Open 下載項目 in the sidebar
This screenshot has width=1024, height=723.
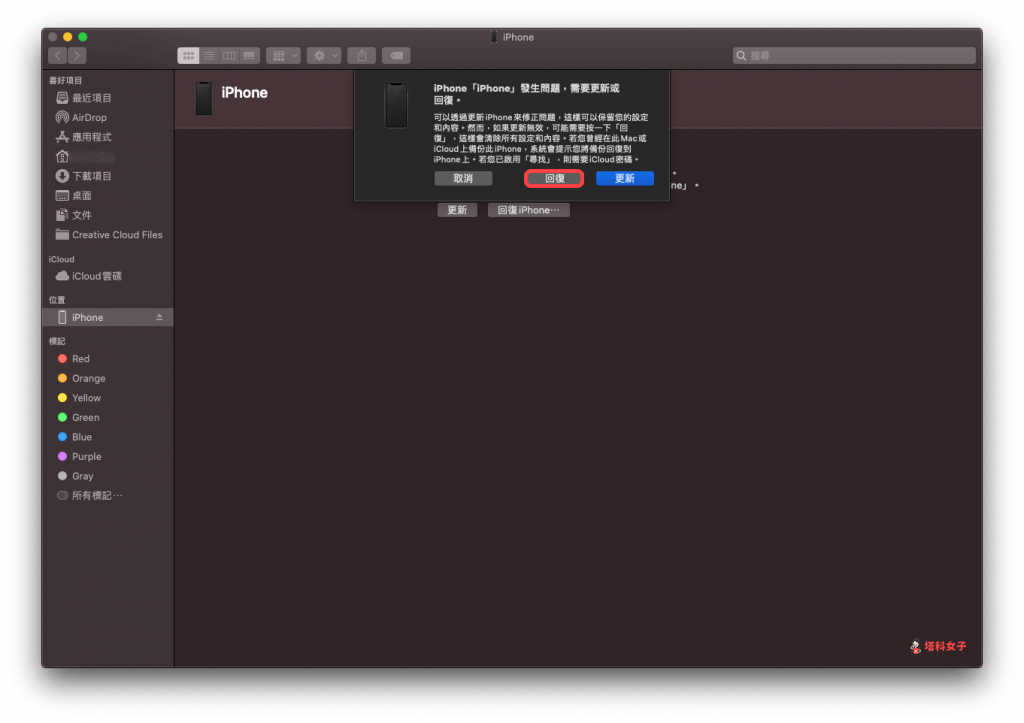(x=108, y=176)
